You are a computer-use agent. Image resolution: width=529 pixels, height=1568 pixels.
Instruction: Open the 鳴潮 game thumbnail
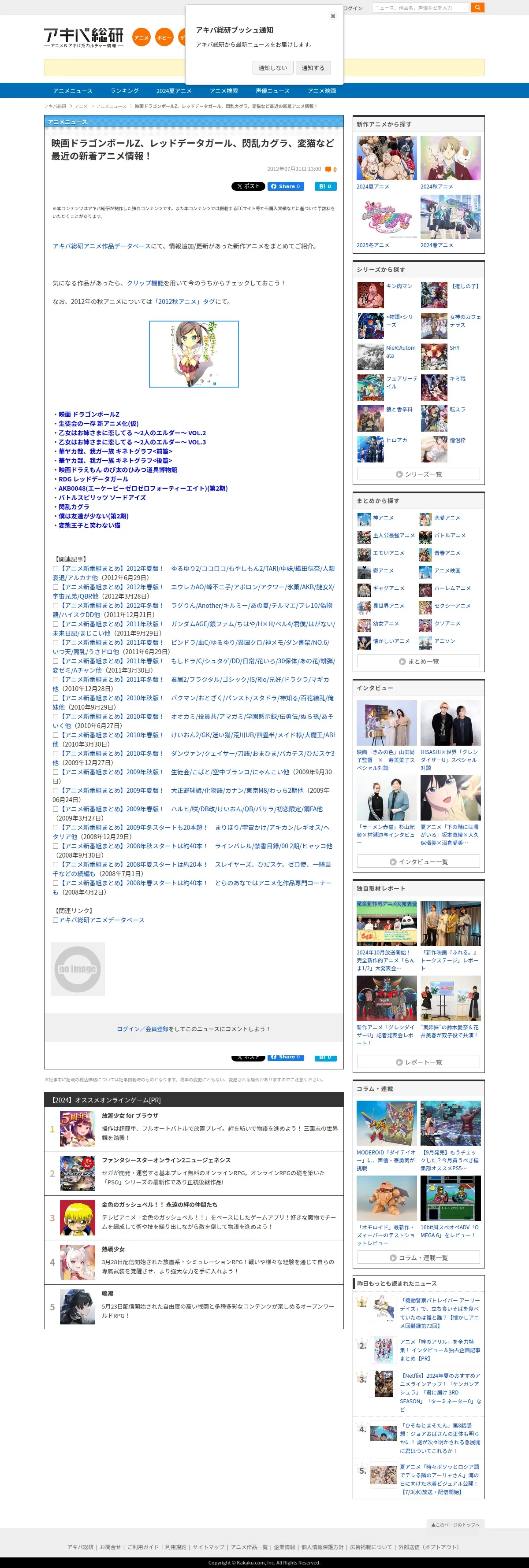pos(78,1306)
